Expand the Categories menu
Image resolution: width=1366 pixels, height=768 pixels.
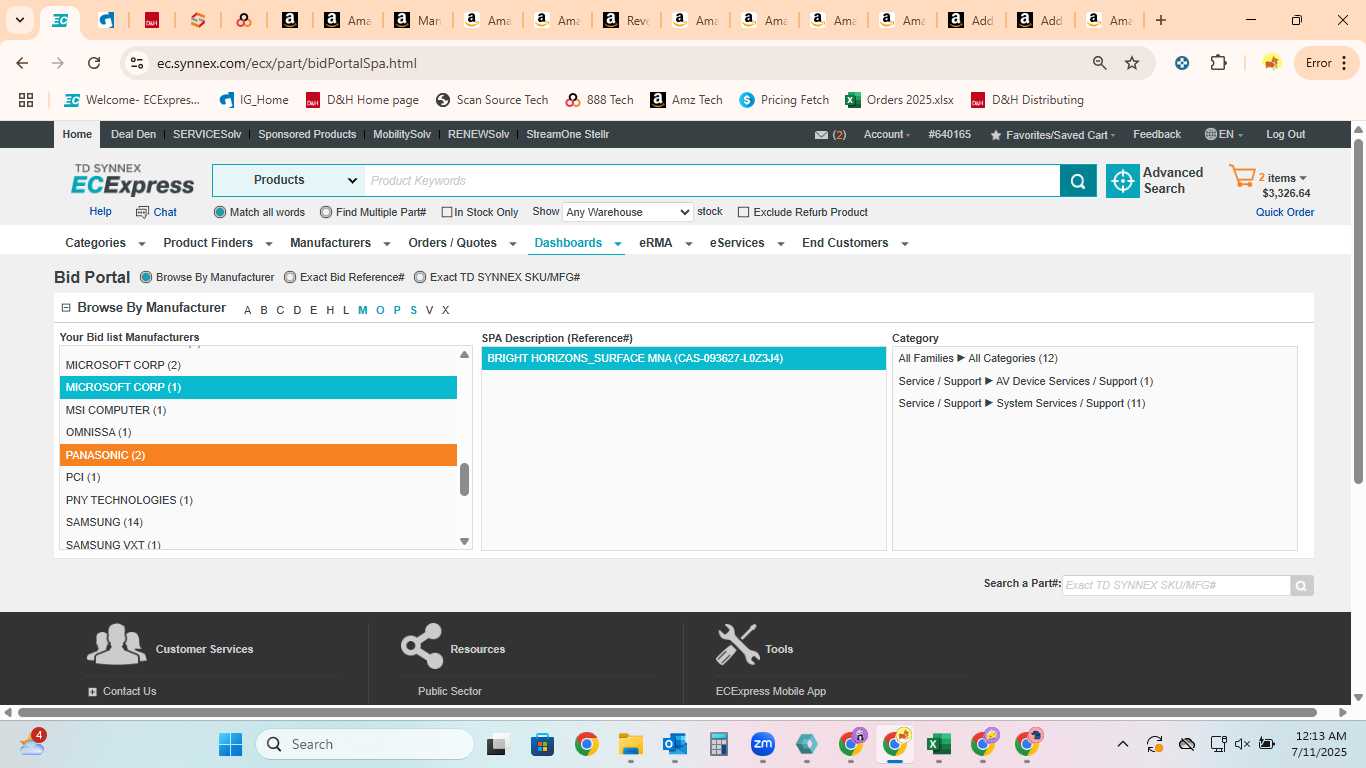click(105, 243)
